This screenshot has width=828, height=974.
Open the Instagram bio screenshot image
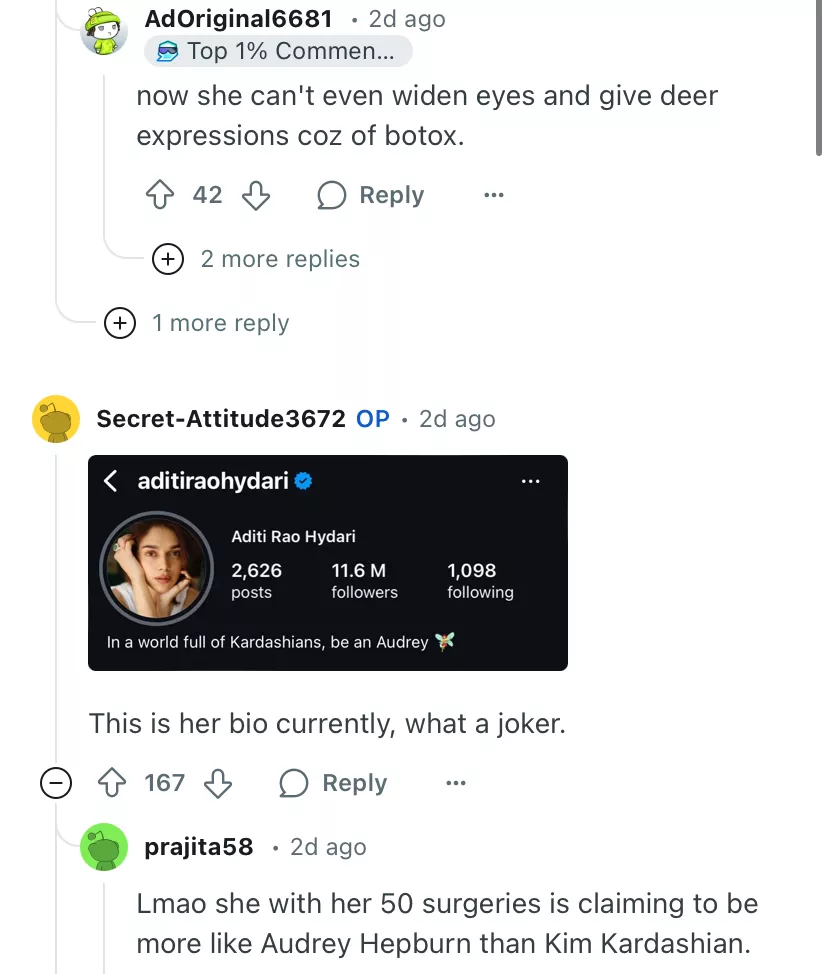coord(328,562)
